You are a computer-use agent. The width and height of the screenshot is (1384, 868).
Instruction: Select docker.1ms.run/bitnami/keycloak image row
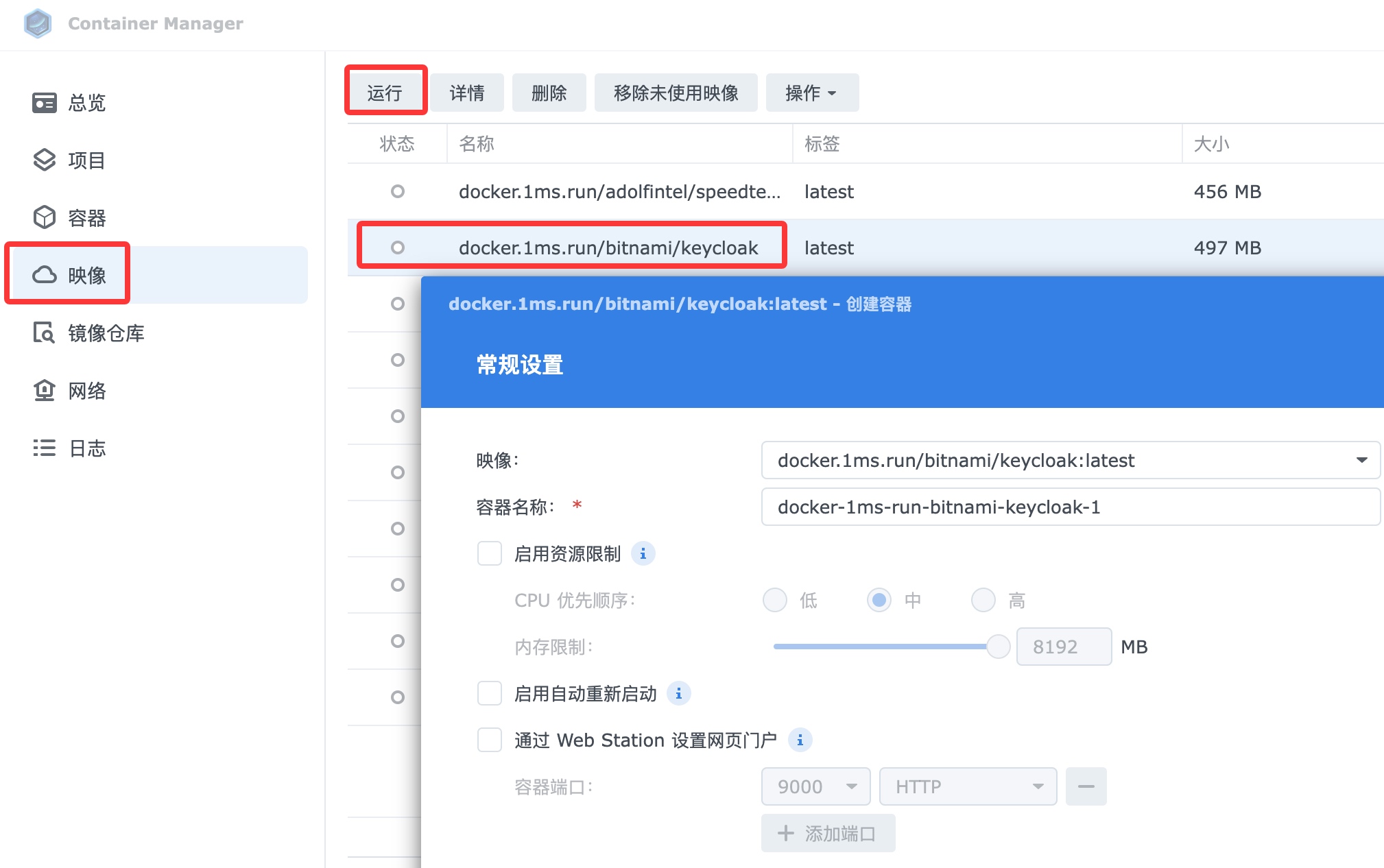(866, 248)
